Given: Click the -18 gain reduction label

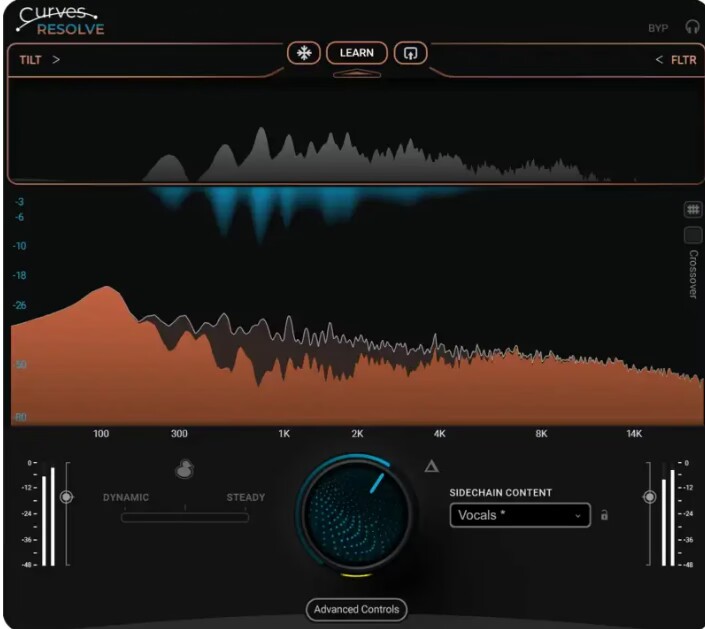Looking at the screenshot, I should point(19,275).
